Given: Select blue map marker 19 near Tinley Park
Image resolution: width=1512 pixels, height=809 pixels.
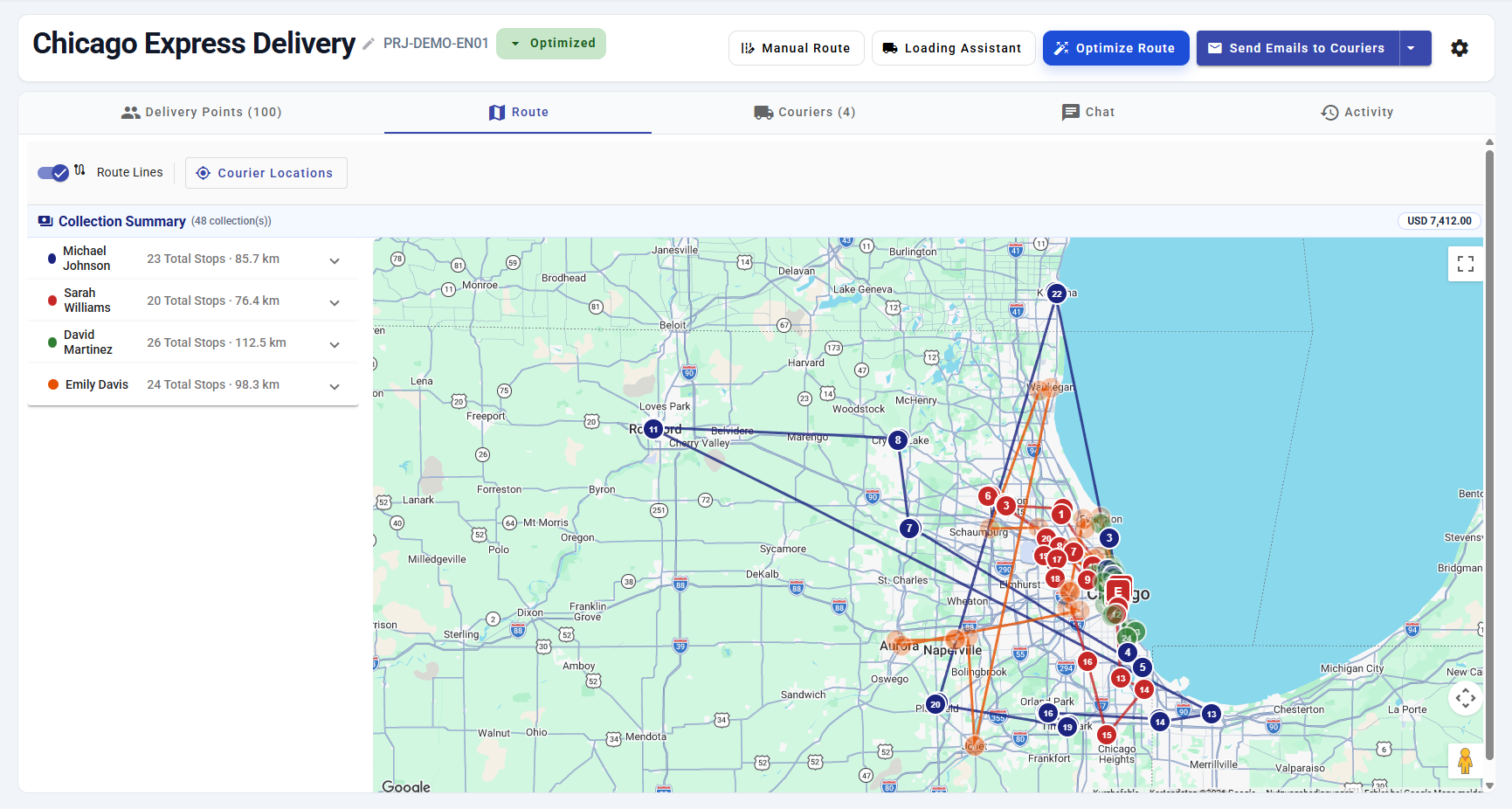Looking at the screenshot, I should tap(1067, 727).
